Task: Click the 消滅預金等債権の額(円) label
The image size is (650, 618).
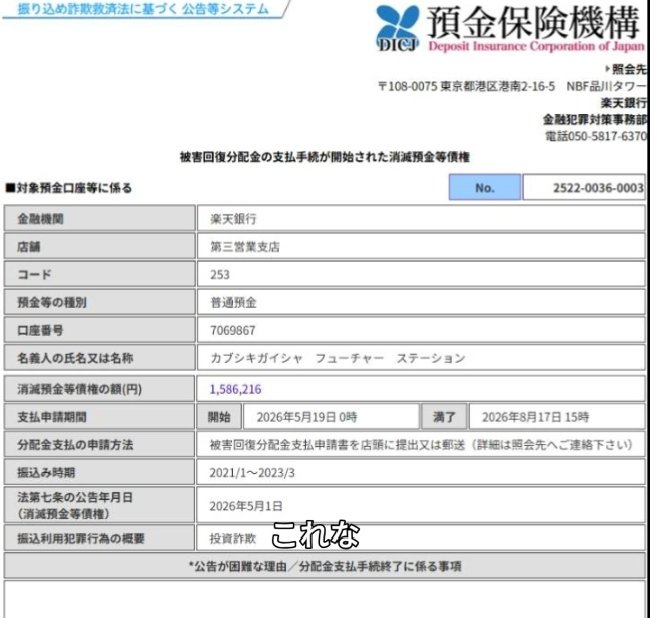Action: pyautogui.click(x=99, y=389)
